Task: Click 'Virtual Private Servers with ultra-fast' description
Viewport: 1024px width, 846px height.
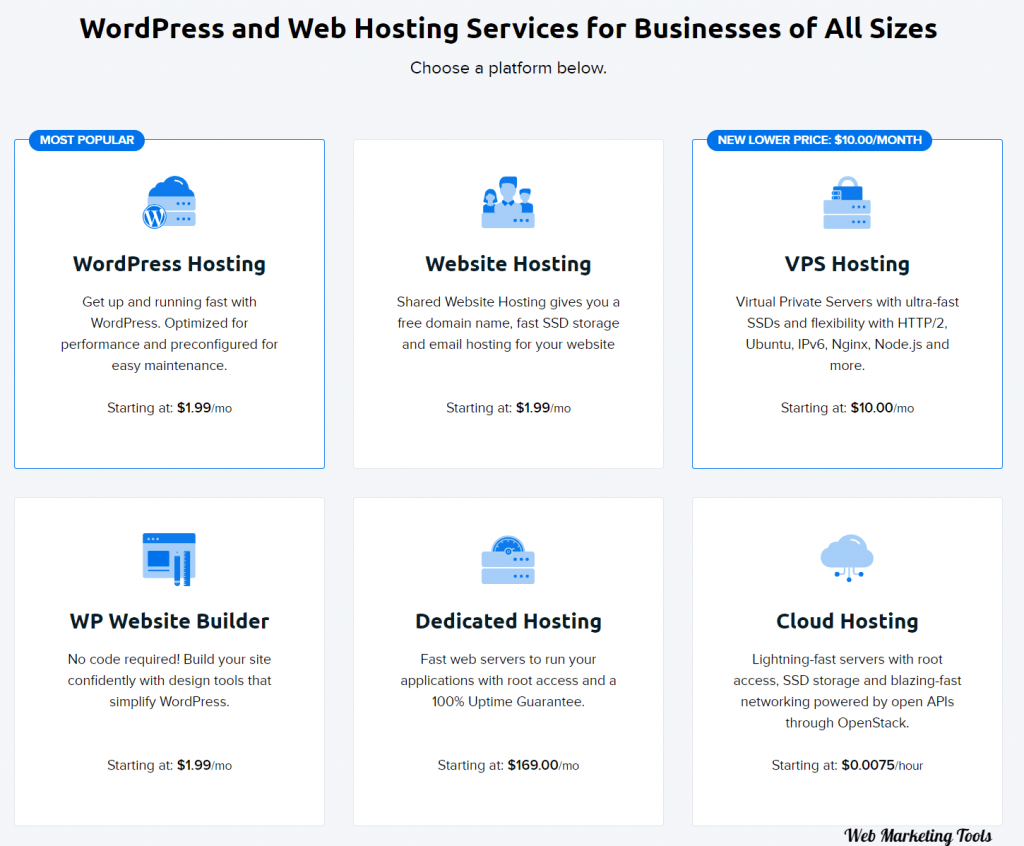Action: coord(847,333)
